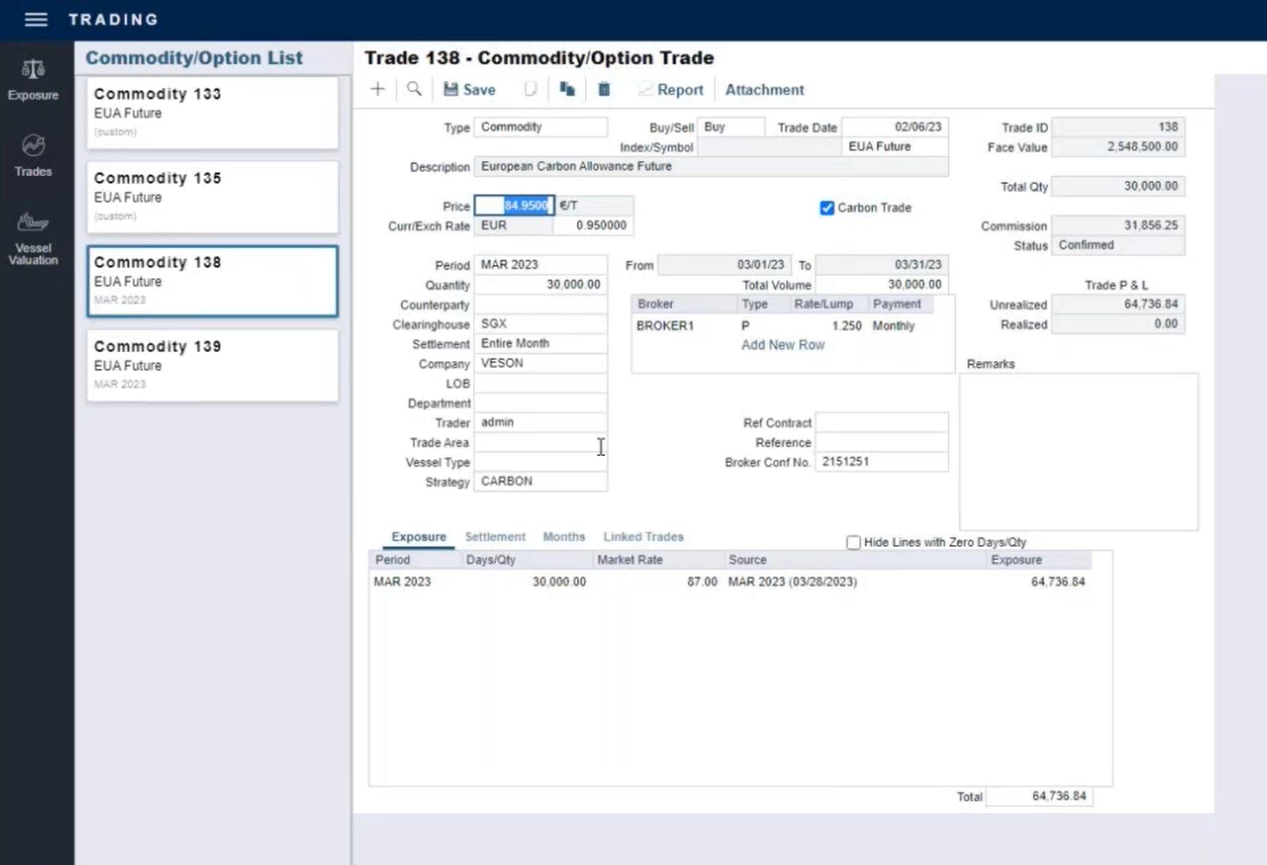The width and height of the screenshot is (1267, 865).
Task: Save the trade using the Save button
Action: click(469, 90)
